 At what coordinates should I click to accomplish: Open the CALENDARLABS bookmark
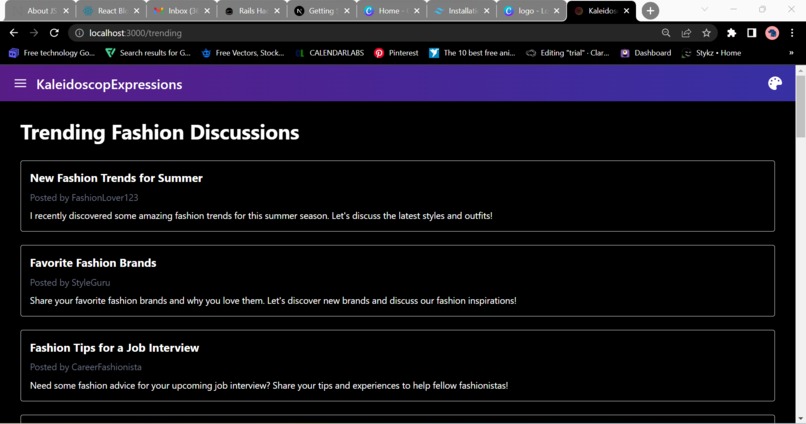pos(329,53)
